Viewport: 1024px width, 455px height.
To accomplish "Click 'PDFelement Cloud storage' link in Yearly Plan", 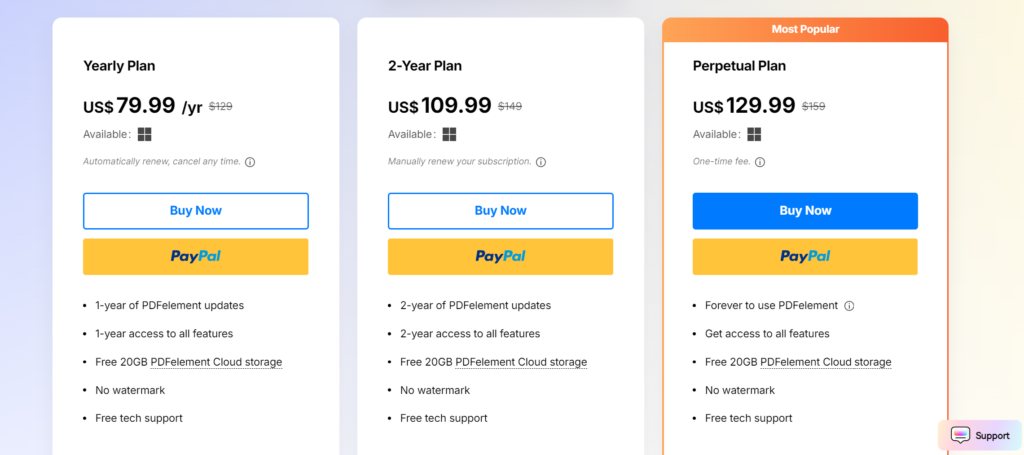I will tap(216, 362).
